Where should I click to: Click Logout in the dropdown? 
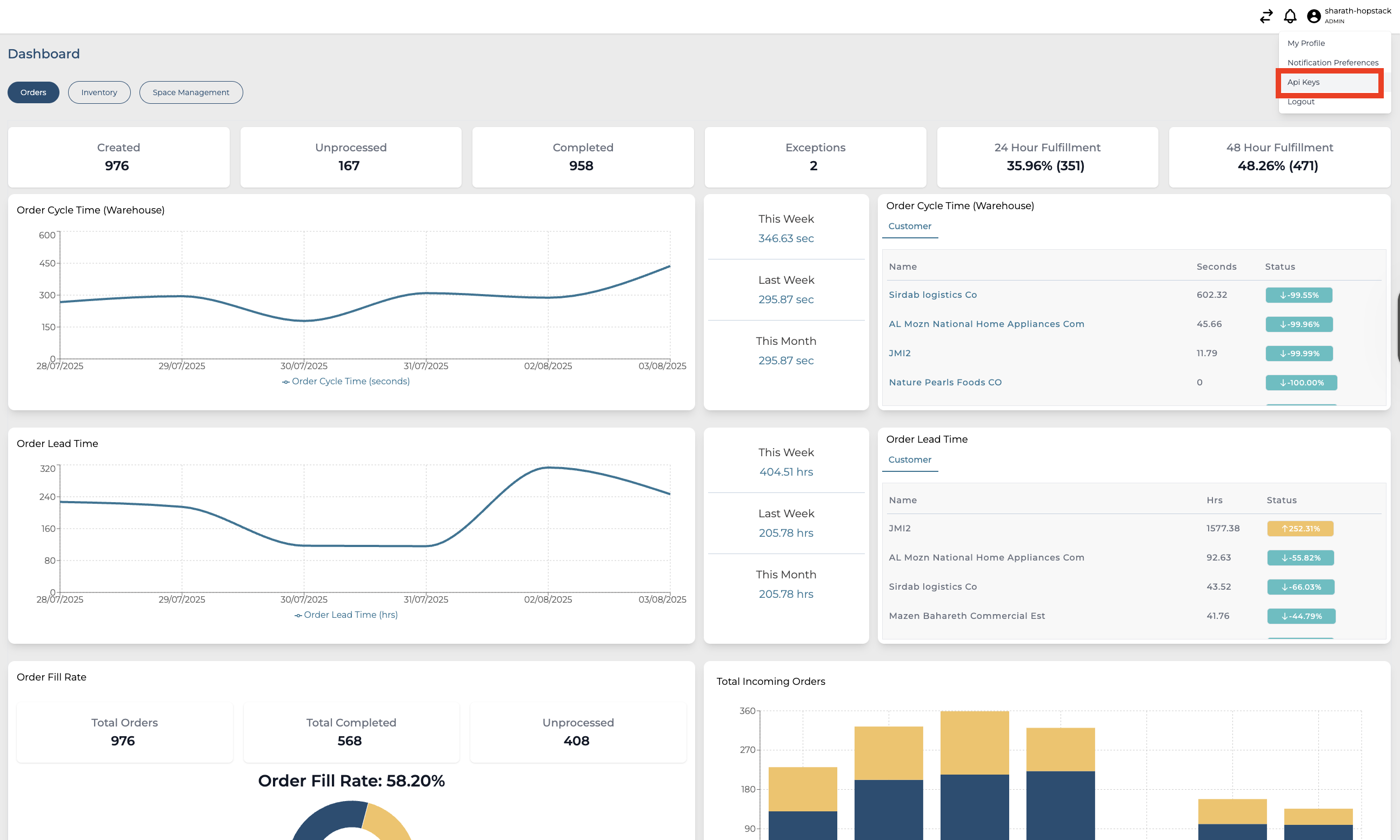click(1301, 102)
